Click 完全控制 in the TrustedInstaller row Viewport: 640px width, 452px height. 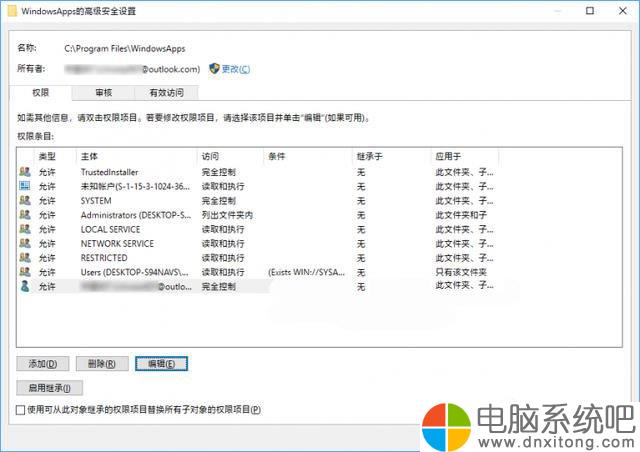pyautogui.click(x=218, y=172)
